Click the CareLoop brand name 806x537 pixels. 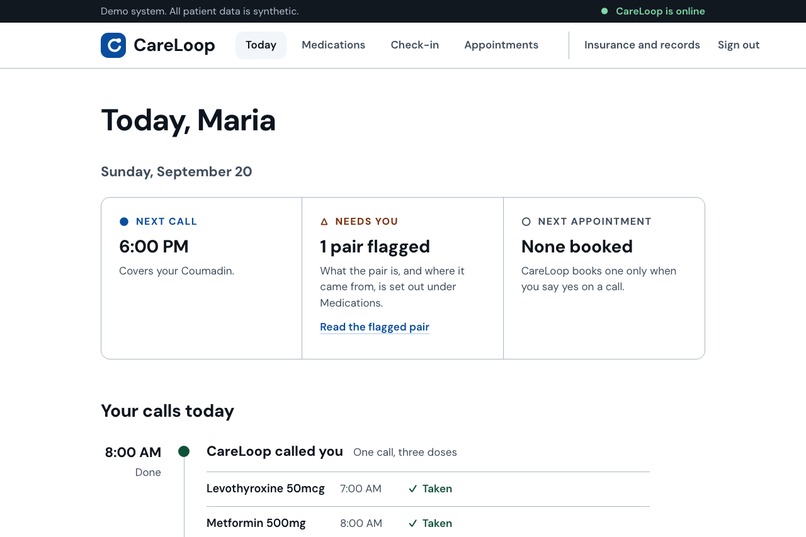pos(174,45)
